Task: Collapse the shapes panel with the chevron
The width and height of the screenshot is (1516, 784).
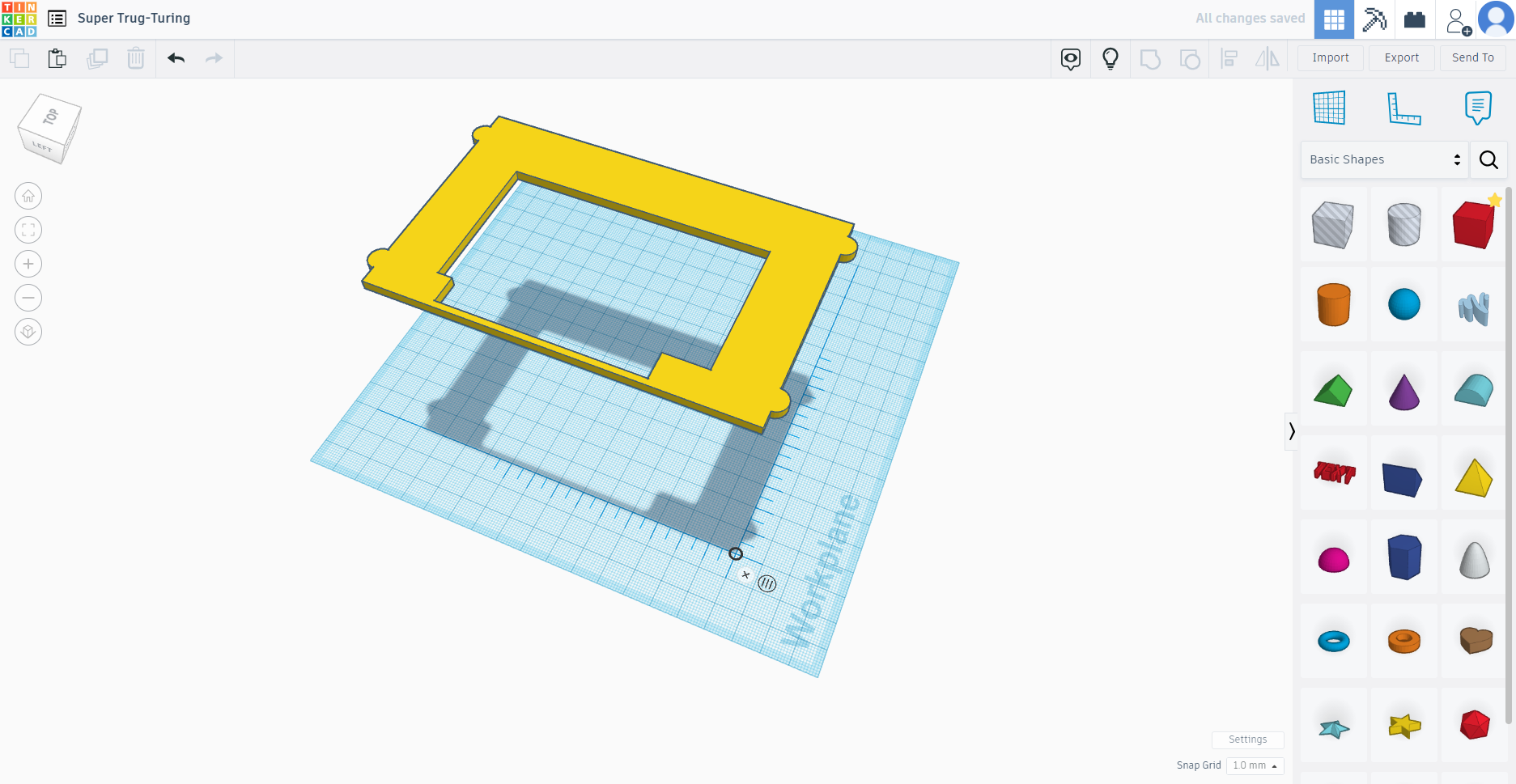Action: [x=1291, y=431]
